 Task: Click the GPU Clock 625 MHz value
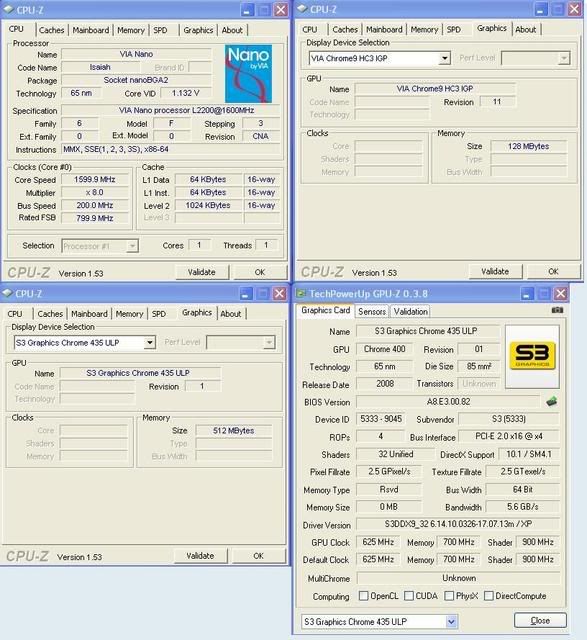378,542
